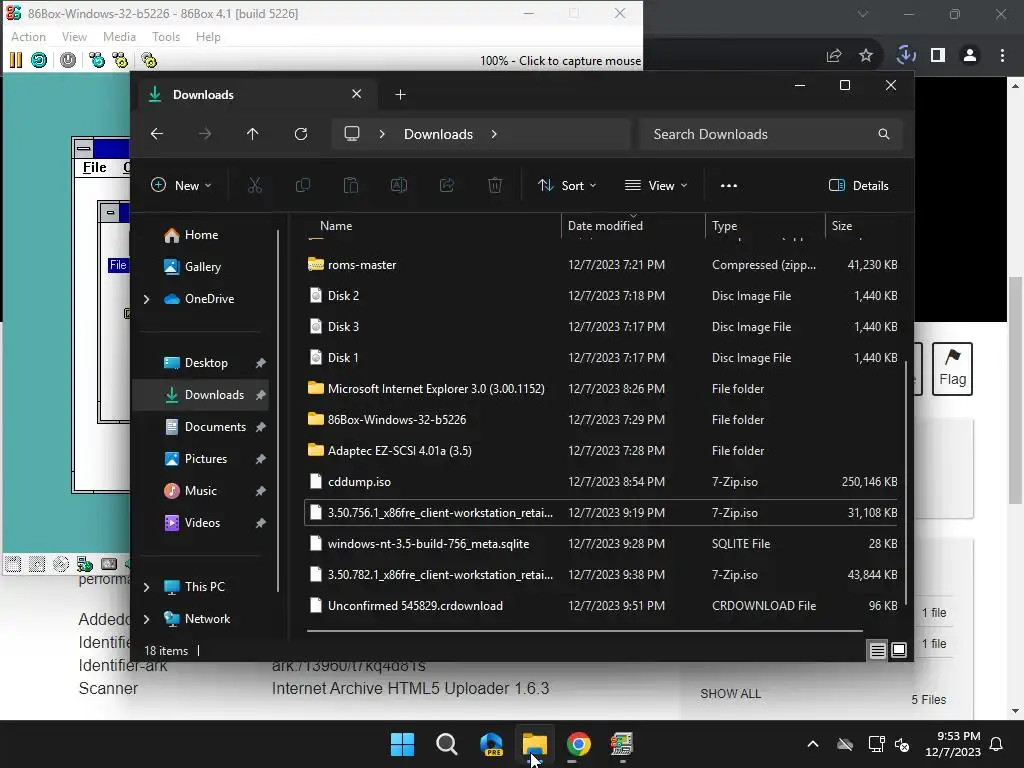Viewport: 1024px width, 768px height.
Task: Open 86Box settings gear icon
Action: click(x=149, y=61)
